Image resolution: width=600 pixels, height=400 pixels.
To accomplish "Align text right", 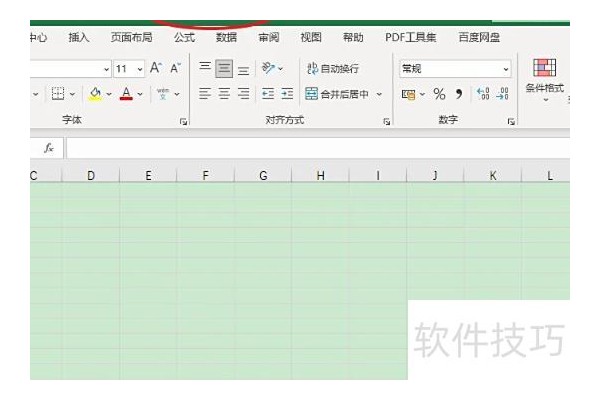I will [244, 94].
